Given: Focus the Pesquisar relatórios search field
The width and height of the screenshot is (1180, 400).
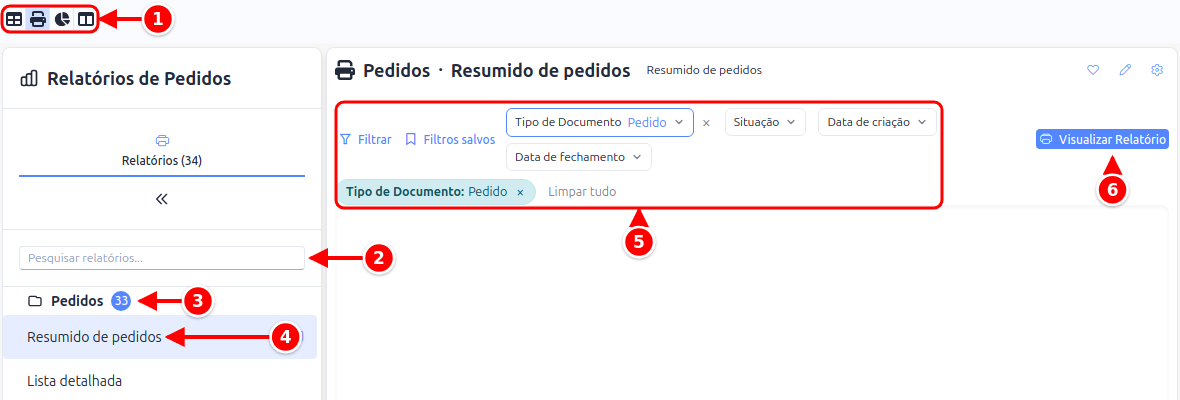Looking at the screenshot, I should click(x=162, y=258).
